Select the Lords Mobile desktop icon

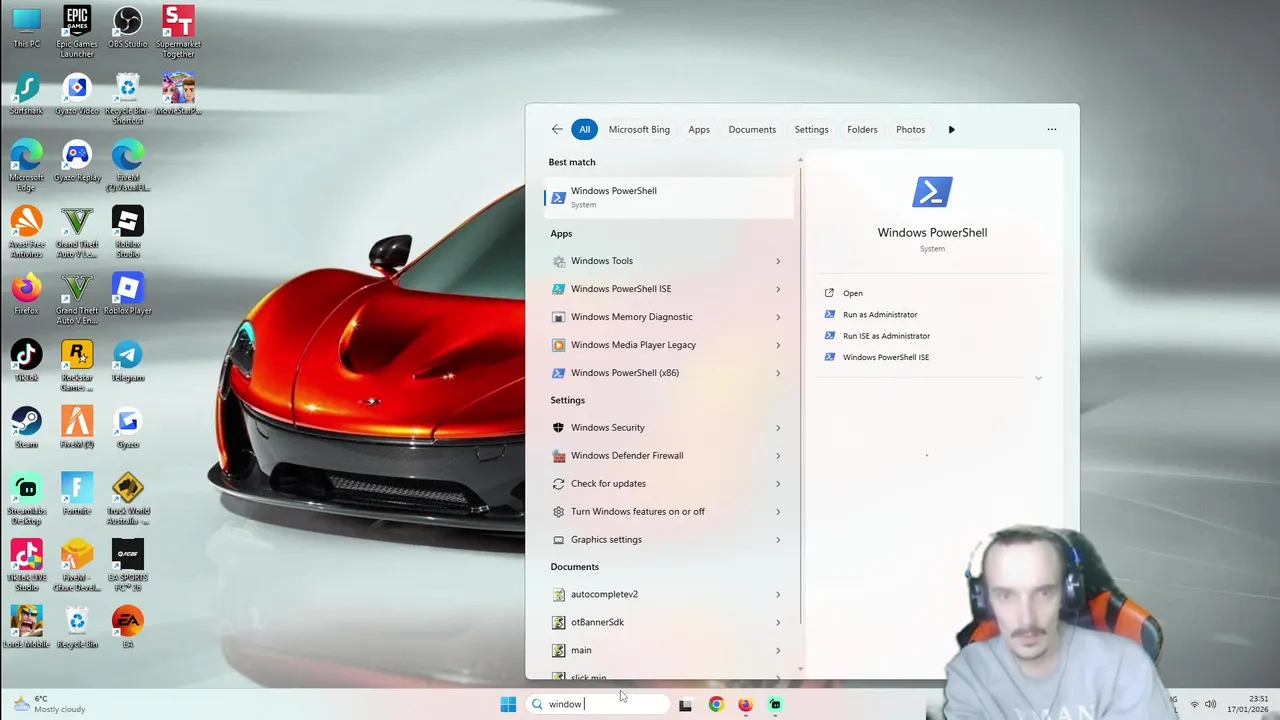(27, 628)
